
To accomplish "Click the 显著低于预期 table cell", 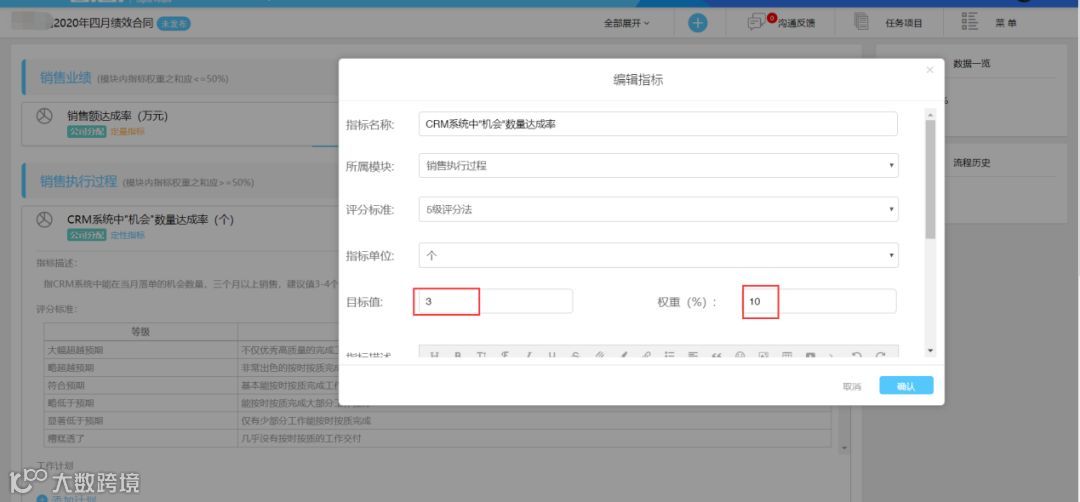I will click(141, 421).
